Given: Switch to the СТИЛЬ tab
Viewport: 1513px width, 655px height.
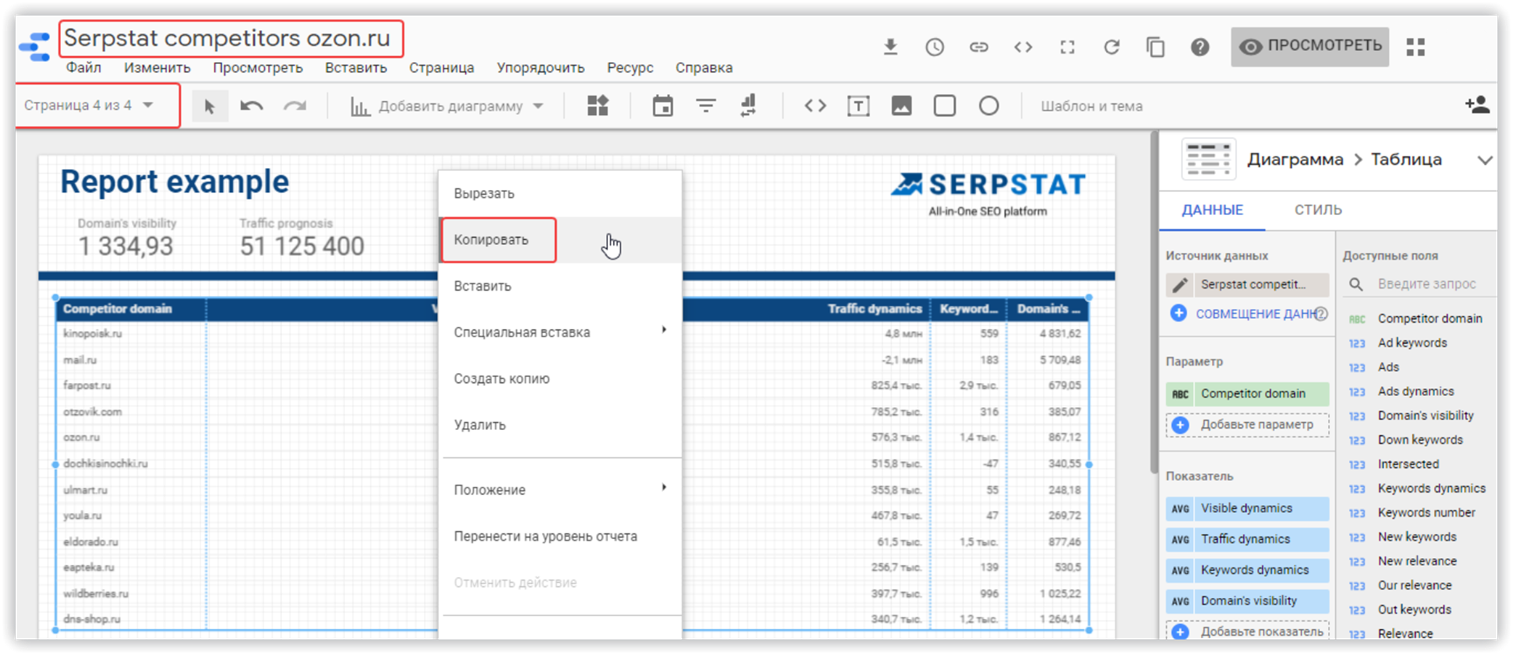Looking at the screenshot, I should click(1318, 210).
